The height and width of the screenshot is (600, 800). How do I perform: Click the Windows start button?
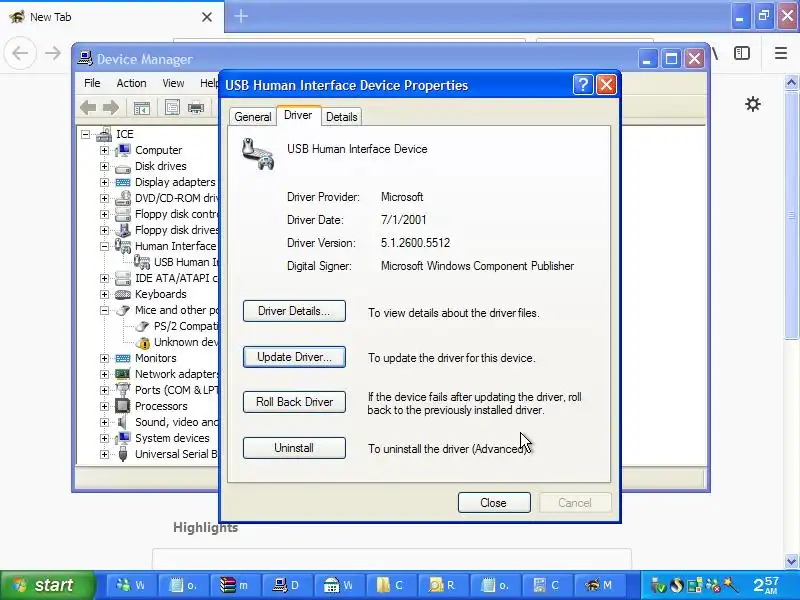pyautogui.click(x=47, y=585)
